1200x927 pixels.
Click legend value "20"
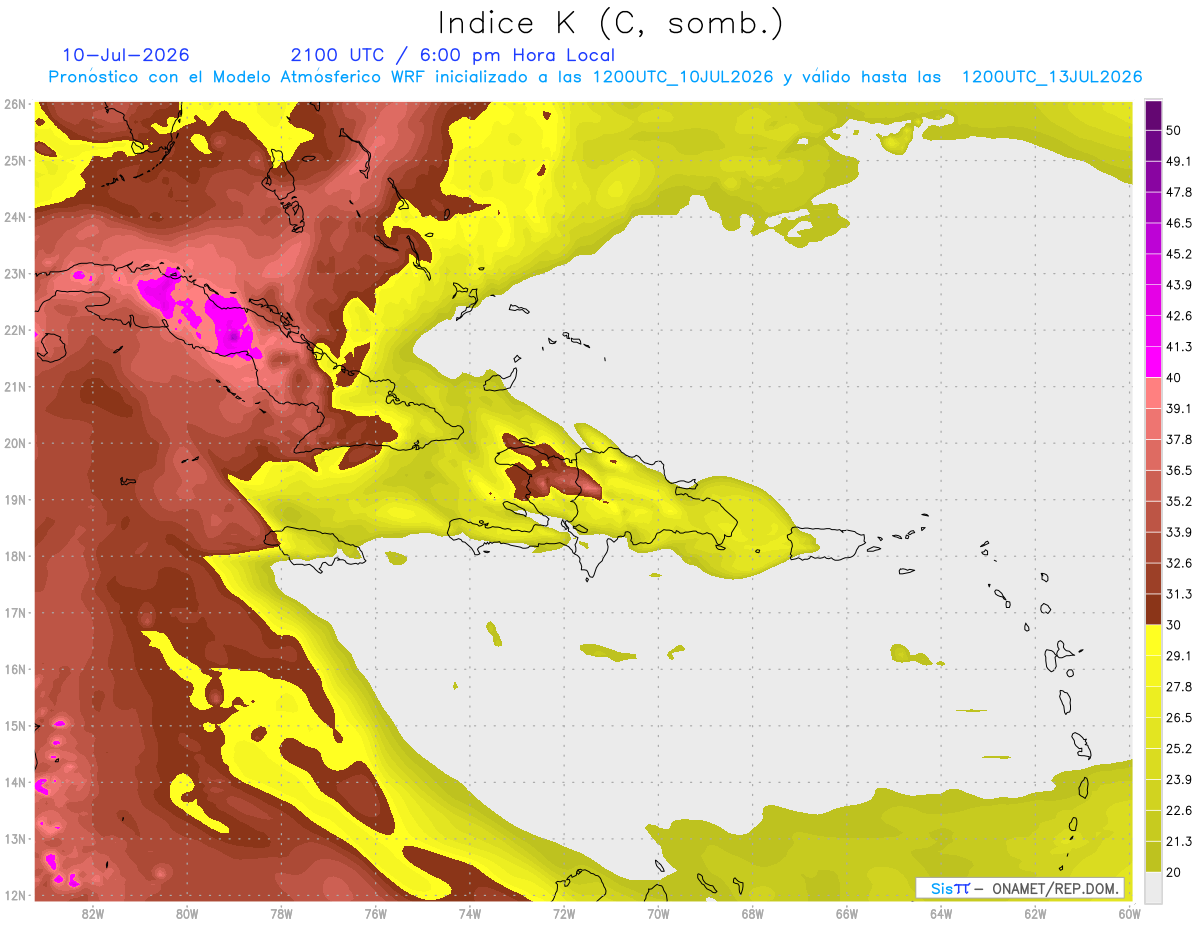coord(1175,872)
